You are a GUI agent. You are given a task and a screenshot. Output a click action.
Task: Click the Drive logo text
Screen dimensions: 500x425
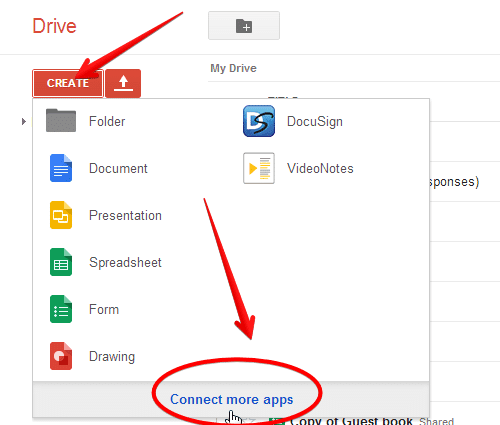pos(54,26)
